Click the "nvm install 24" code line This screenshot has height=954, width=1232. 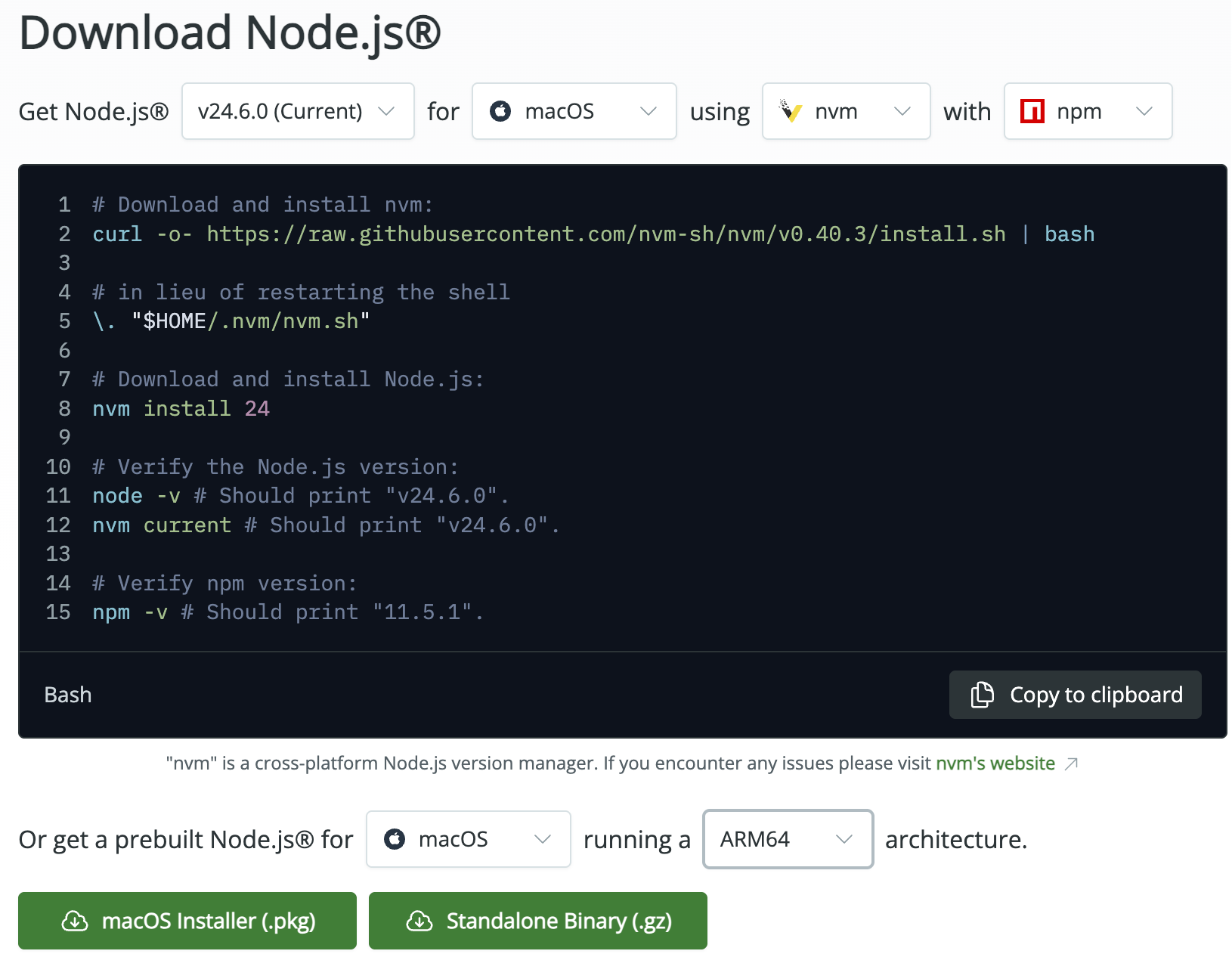181,409
